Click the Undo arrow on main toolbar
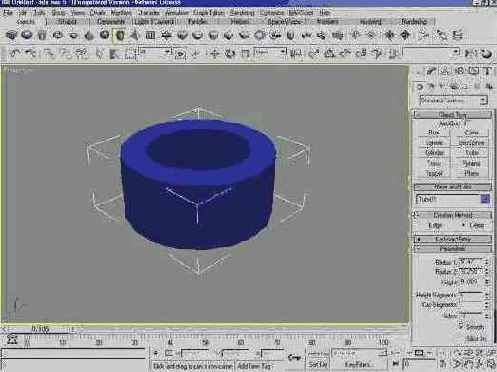The width and height of the screenshot is (497, 372). 15,53
